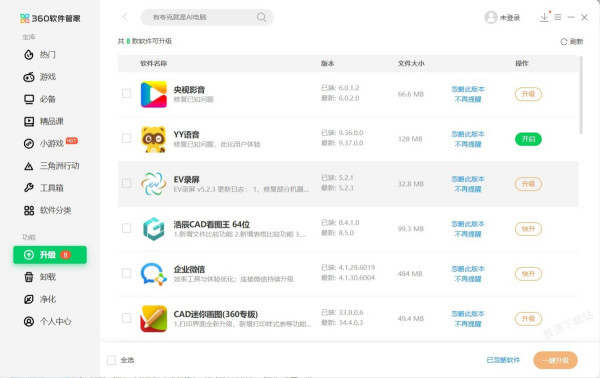Check the YY语音 checkbox
The image size is (600, 378).
click(x=126, y=138)
